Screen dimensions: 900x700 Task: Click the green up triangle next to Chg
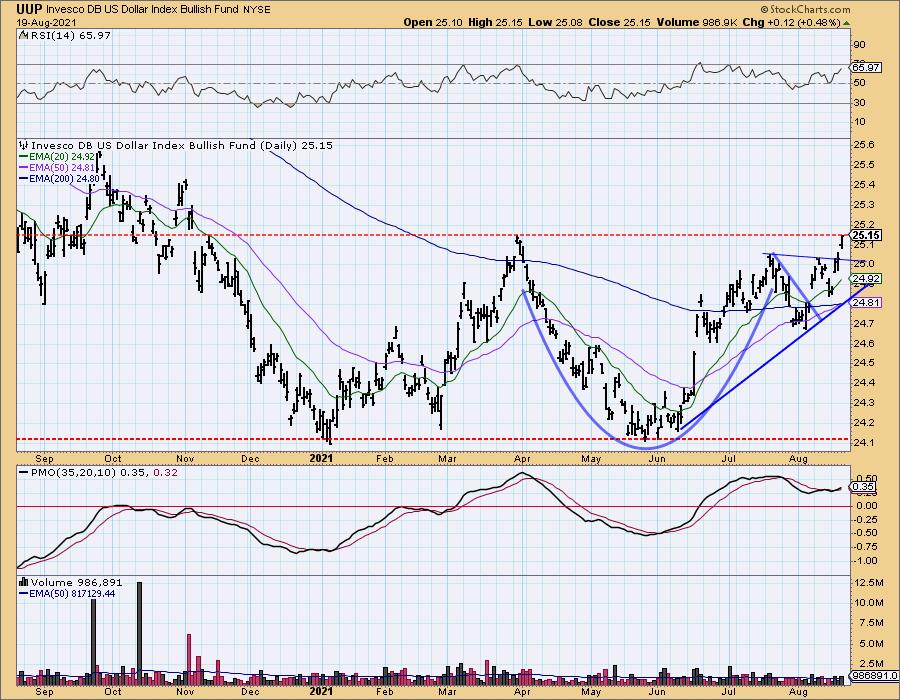coord(846,23)
